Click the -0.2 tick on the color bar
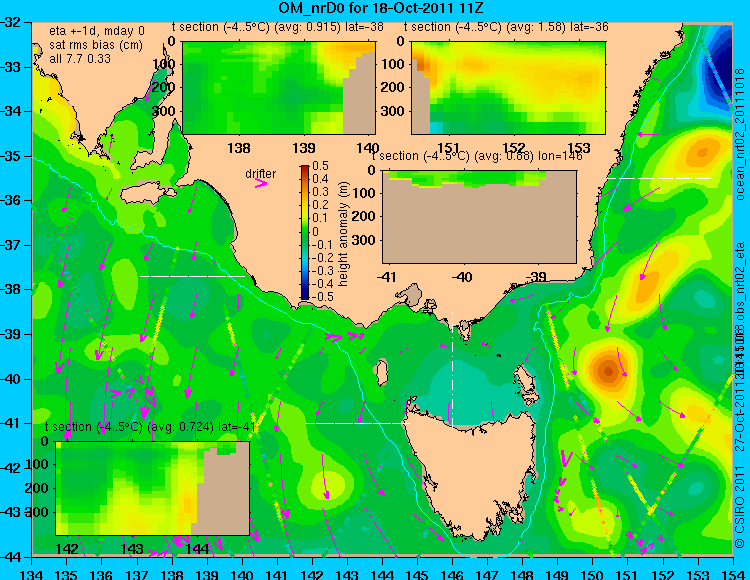750x580 pixels. pyautogui.click(x=322, y=257)
